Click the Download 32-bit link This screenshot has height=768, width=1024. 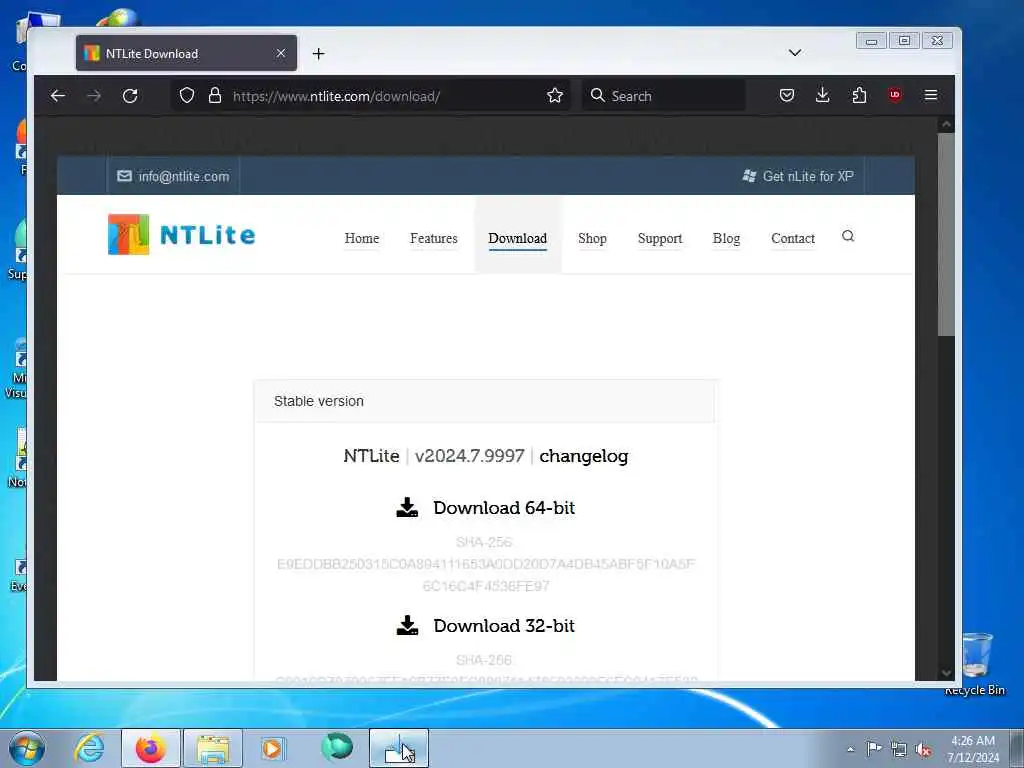coord(504,625)
